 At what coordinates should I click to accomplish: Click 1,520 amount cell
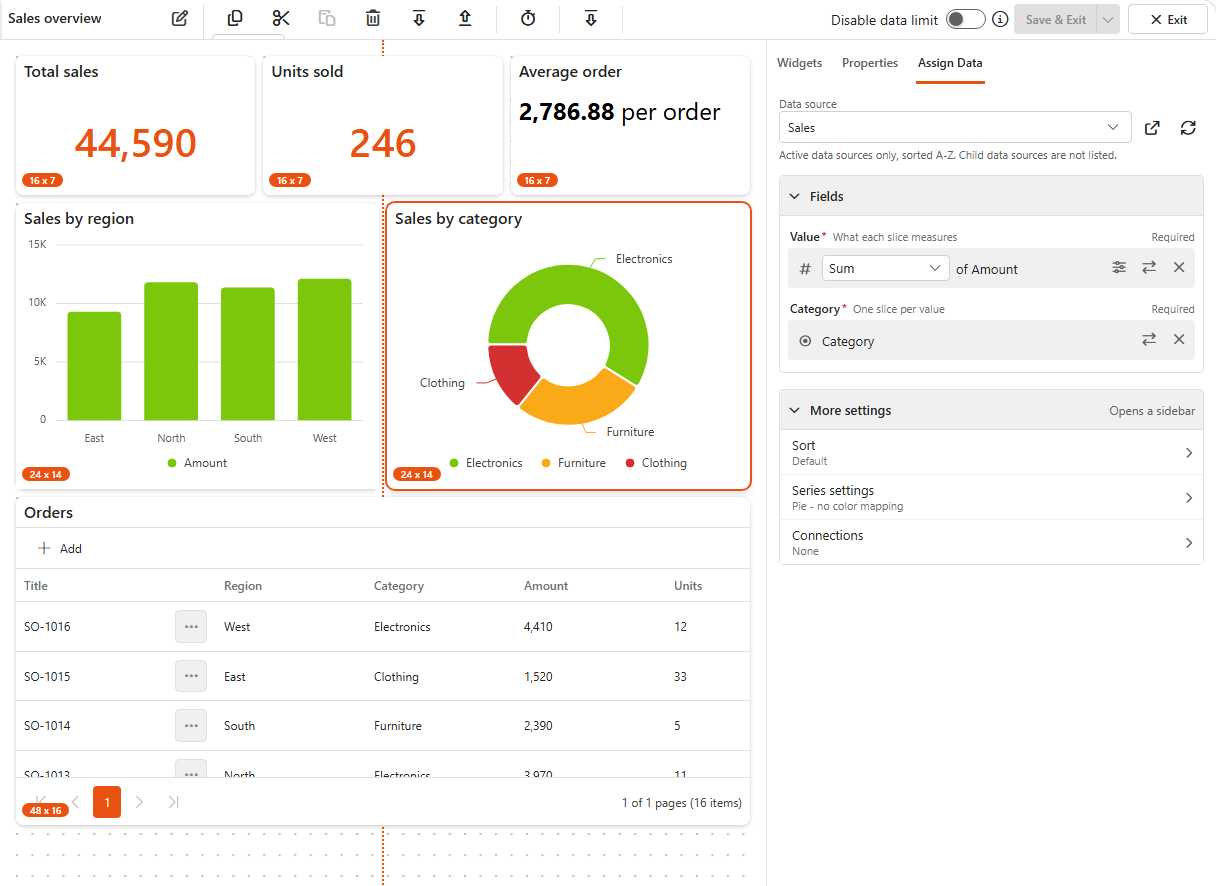click(x=538, y=677)
